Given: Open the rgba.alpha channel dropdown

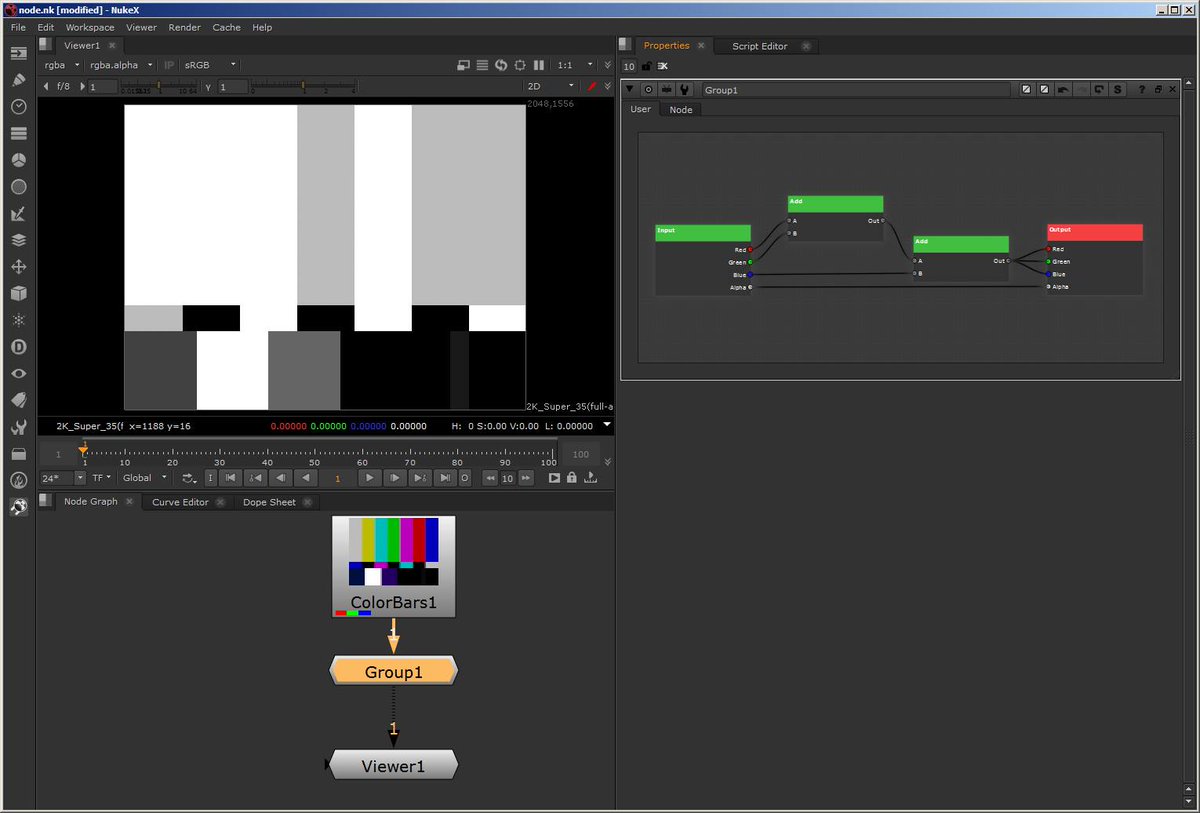Looking at the screenshot, I should (121, 65).
